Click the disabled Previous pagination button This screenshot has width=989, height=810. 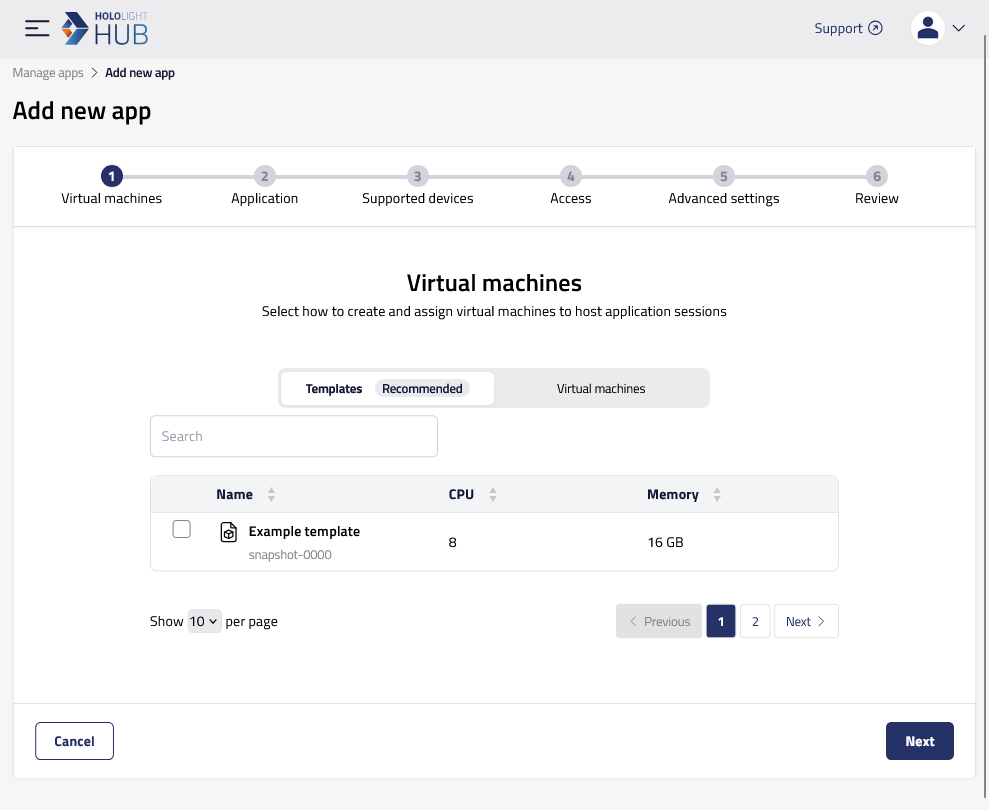(658, 621)
